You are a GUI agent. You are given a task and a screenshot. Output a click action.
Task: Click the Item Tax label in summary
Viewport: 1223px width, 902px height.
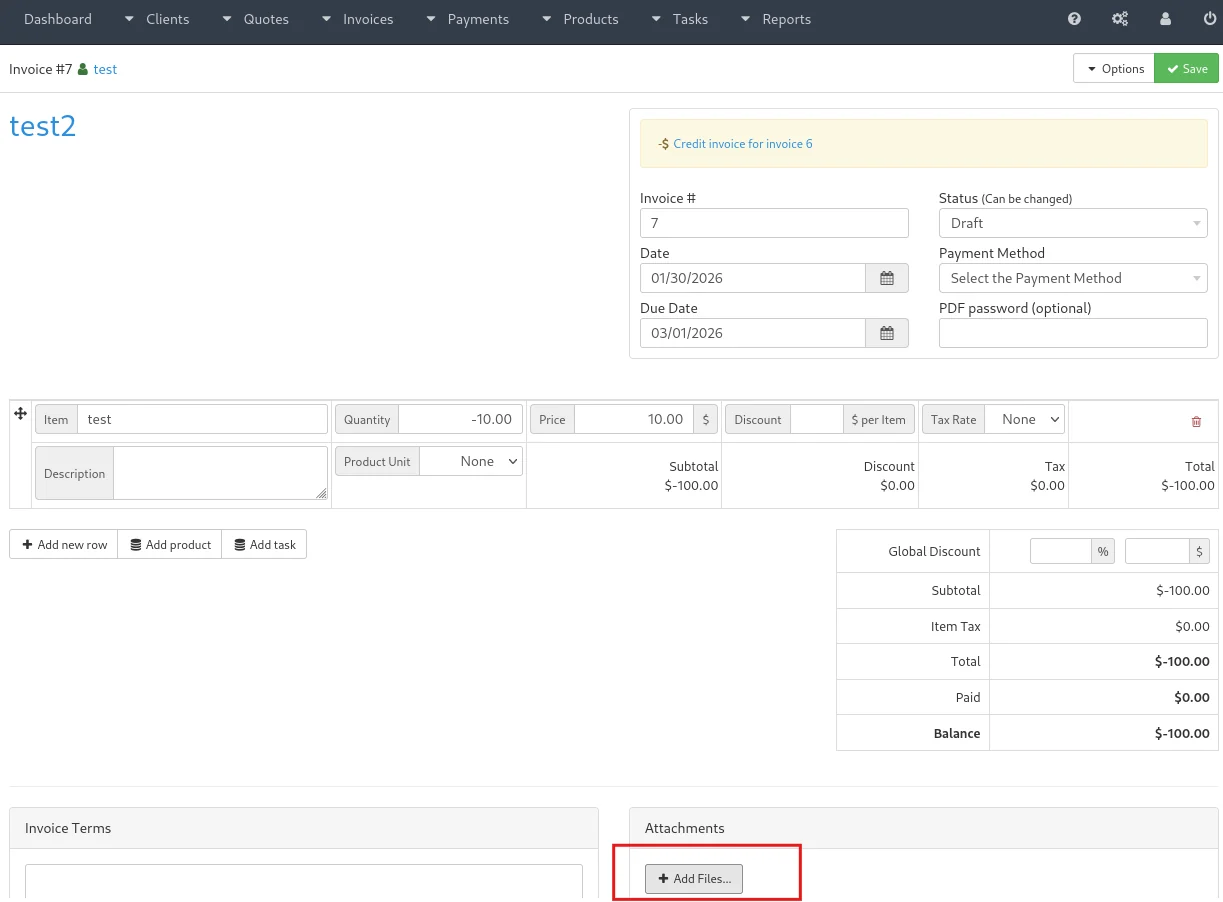tap(956, 626)
